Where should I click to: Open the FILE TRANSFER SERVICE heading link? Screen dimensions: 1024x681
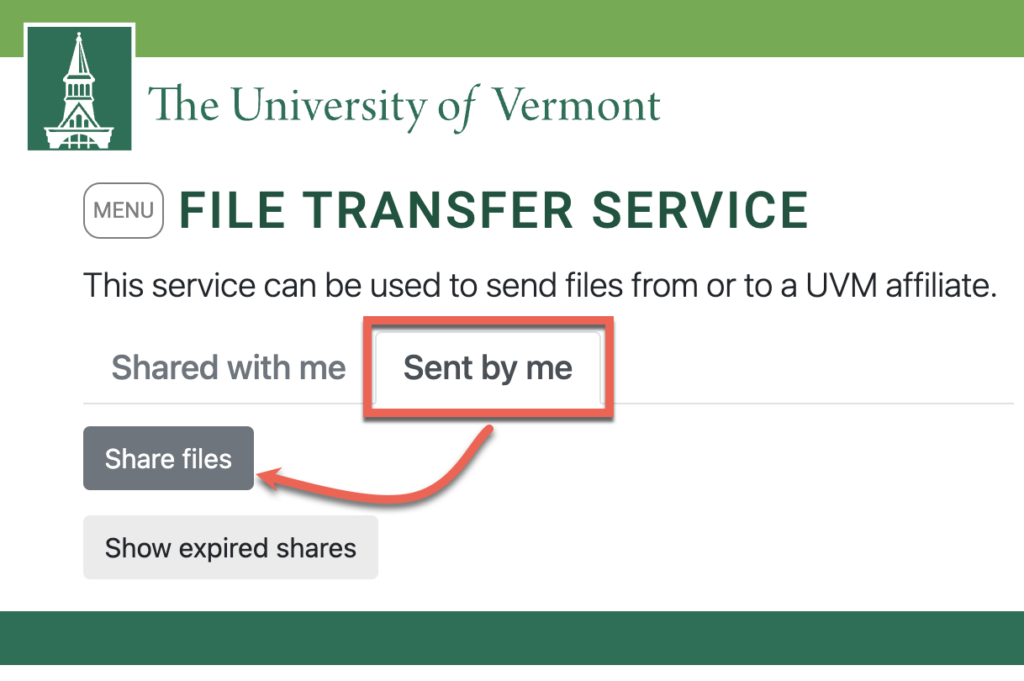(x=493, y=210)
